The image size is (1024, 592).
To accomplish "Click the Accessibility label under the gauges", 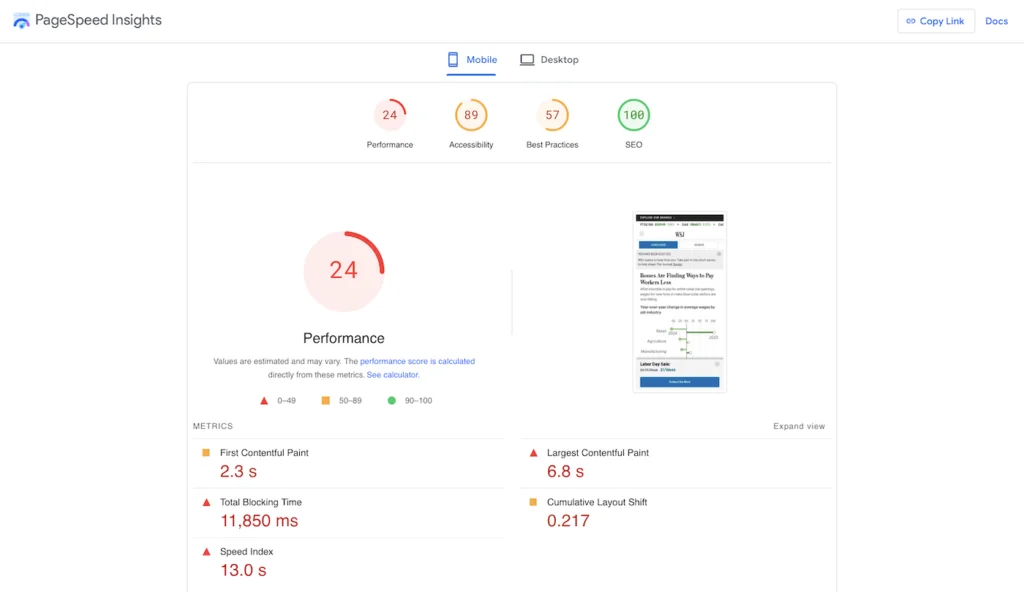I will pyautogui.click(x=471, y=144).
